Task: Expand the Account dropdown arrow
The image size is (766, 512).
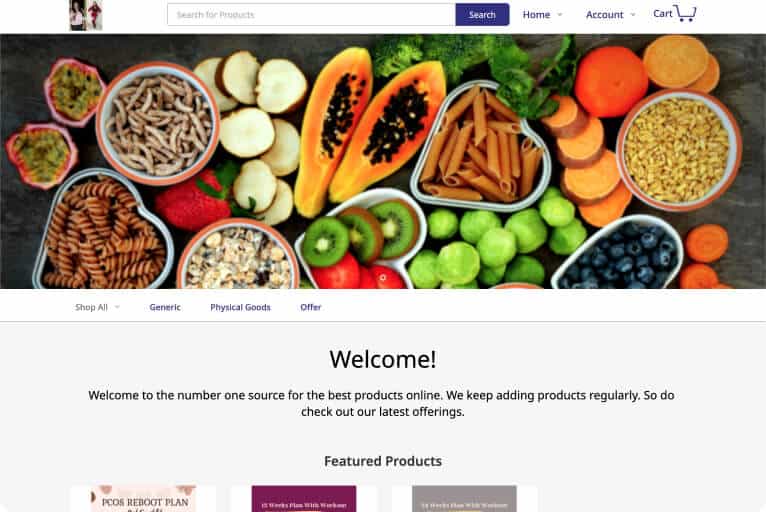Action: coord(633,15)
